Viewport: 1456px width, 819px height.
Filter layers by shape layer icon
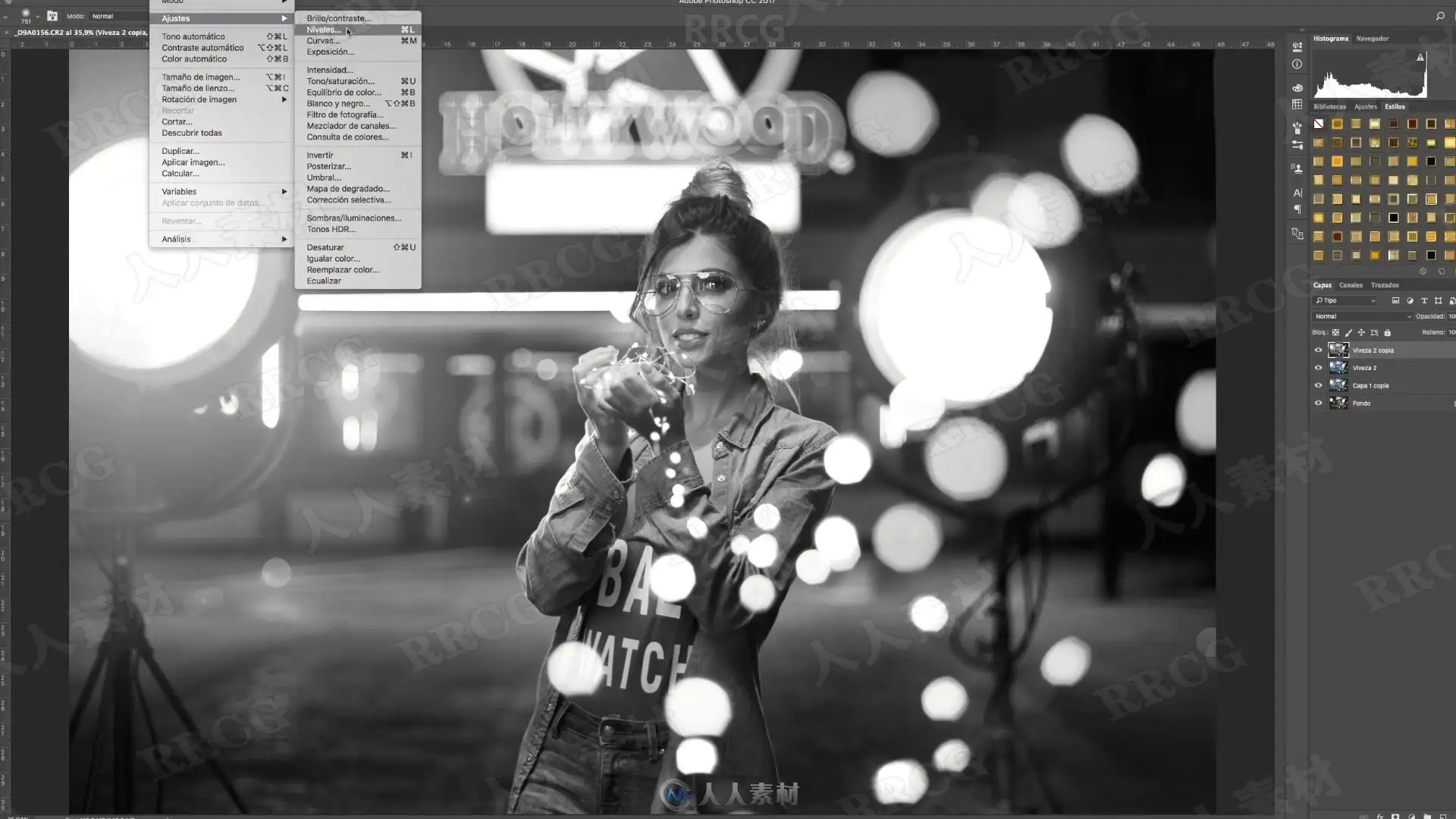click(1438, 301)
